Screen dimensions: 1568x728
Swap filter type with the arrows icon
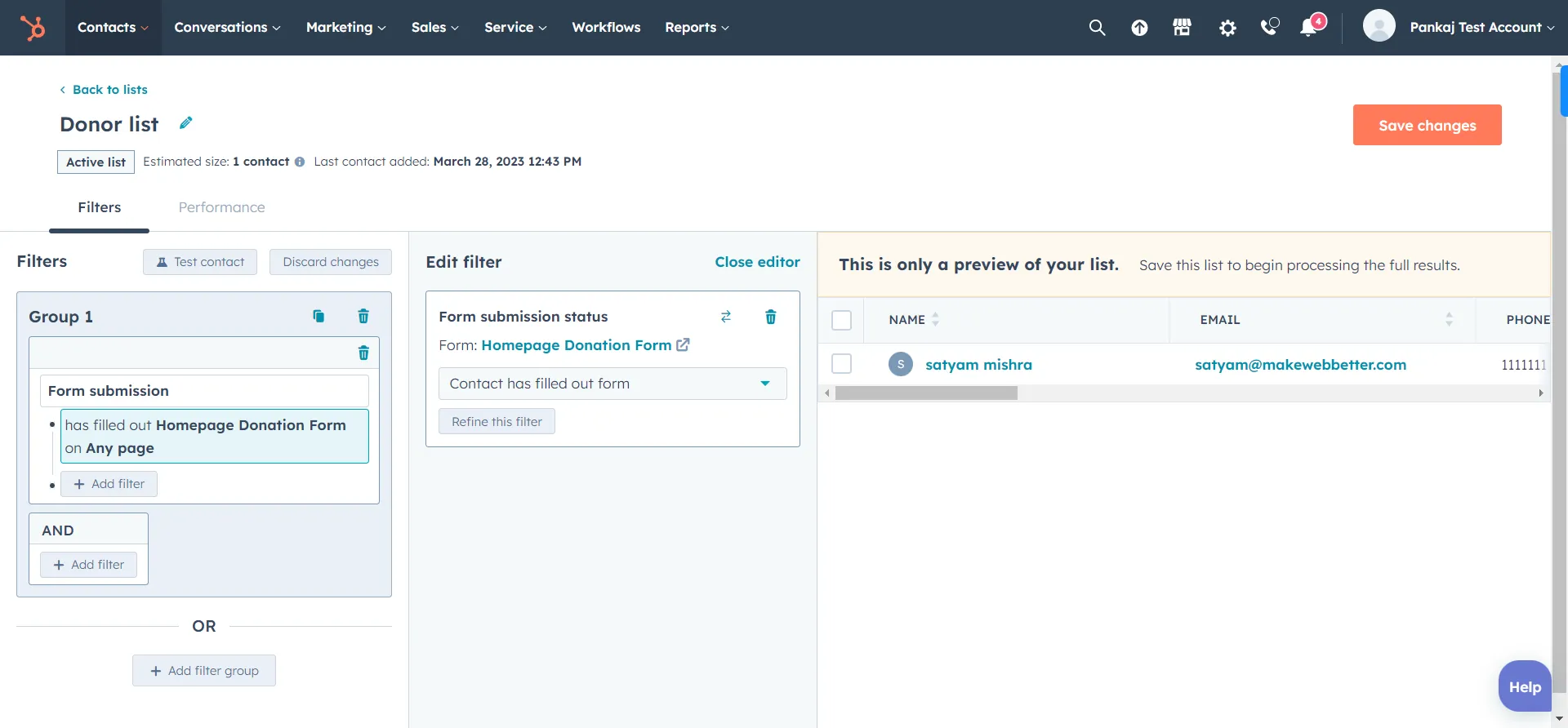tap(726, 317)
